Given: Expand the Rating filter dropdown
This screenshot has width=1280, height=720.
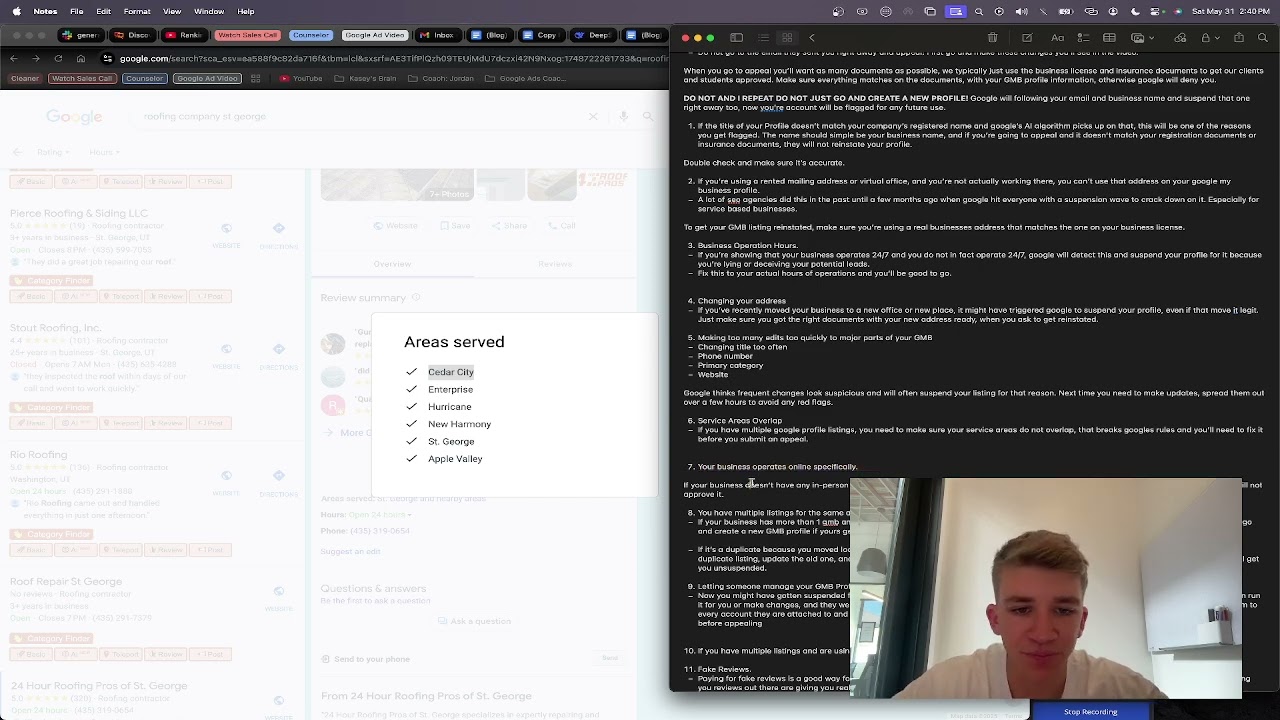Looking at the screenshot, I should 54,152.
